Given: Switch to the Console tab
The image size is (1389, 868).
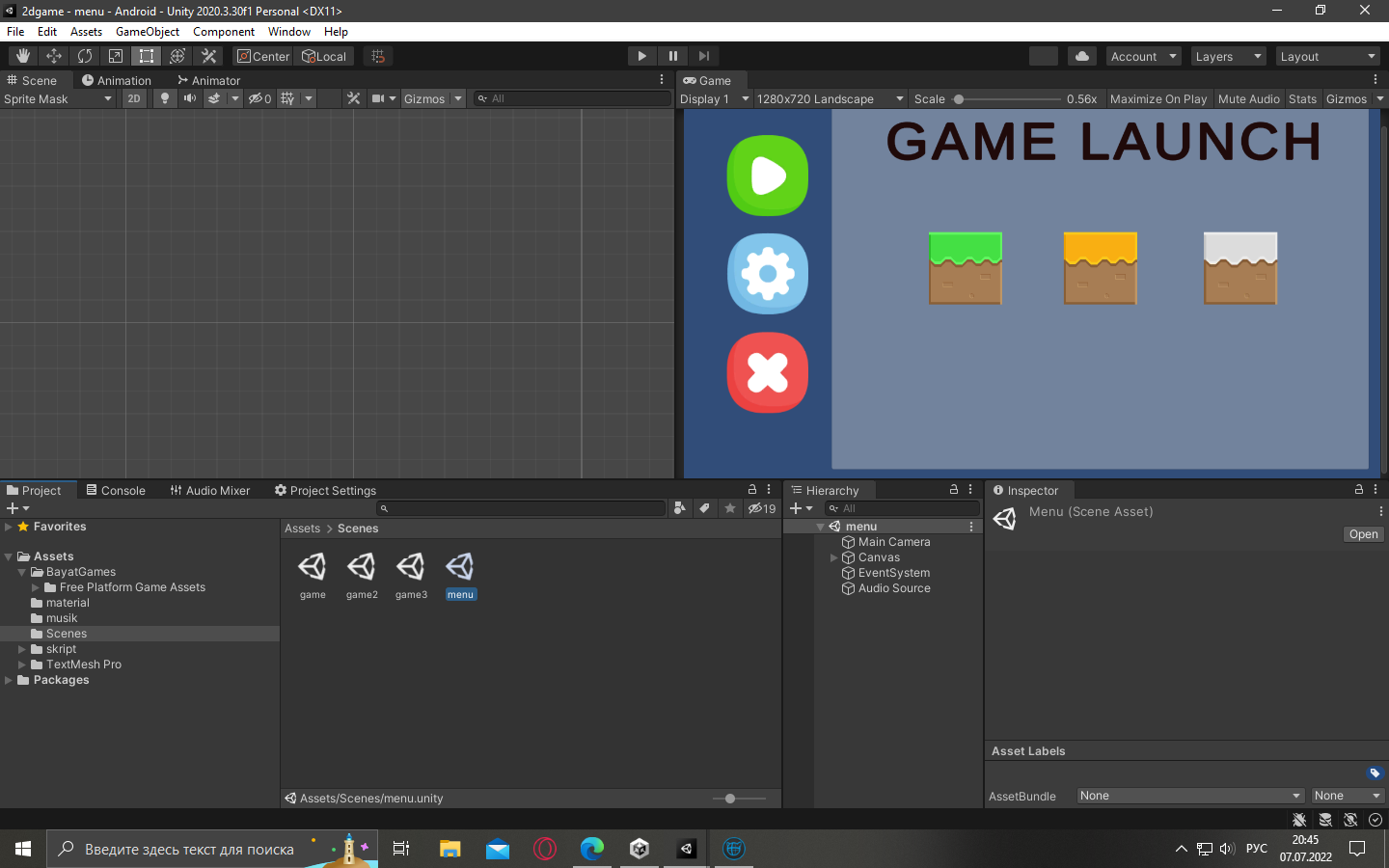Looking at the screenshot, I should [116, 490].
